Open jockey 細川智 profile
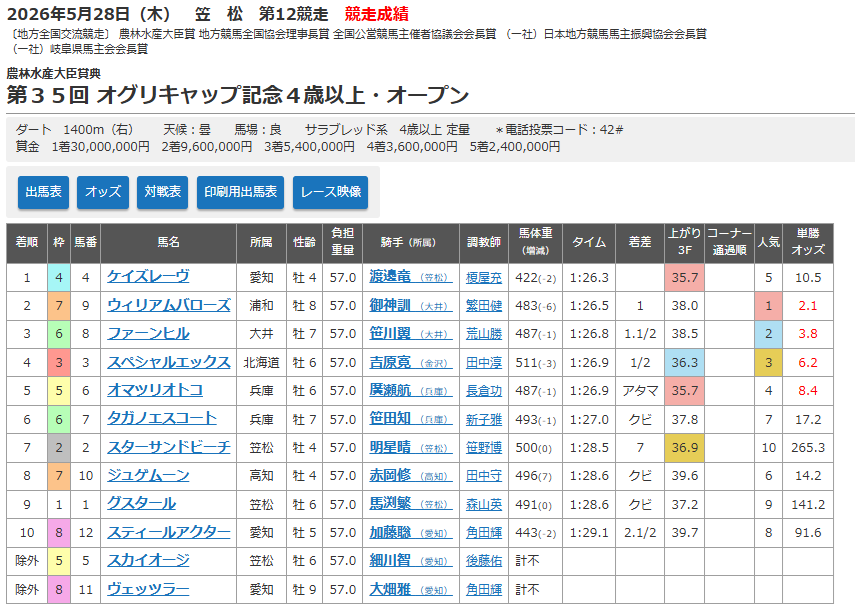The width and height of the screenshot is (855, 615). [411, 560]
